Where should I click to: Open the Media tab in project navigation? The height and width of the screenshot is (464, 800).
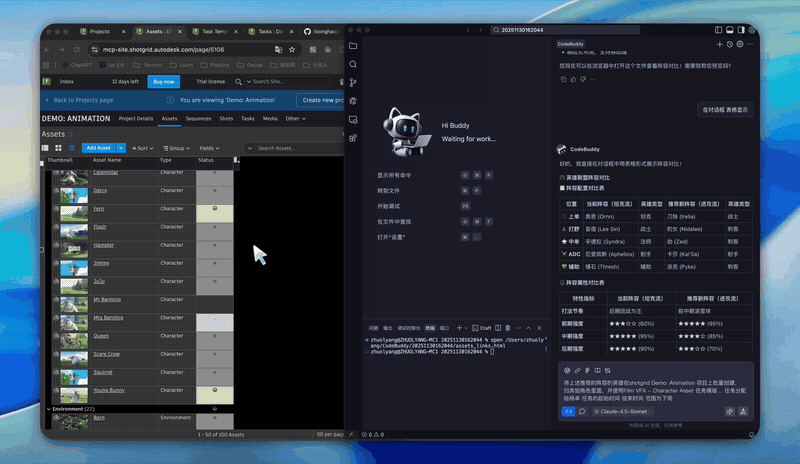pos(270,118)
